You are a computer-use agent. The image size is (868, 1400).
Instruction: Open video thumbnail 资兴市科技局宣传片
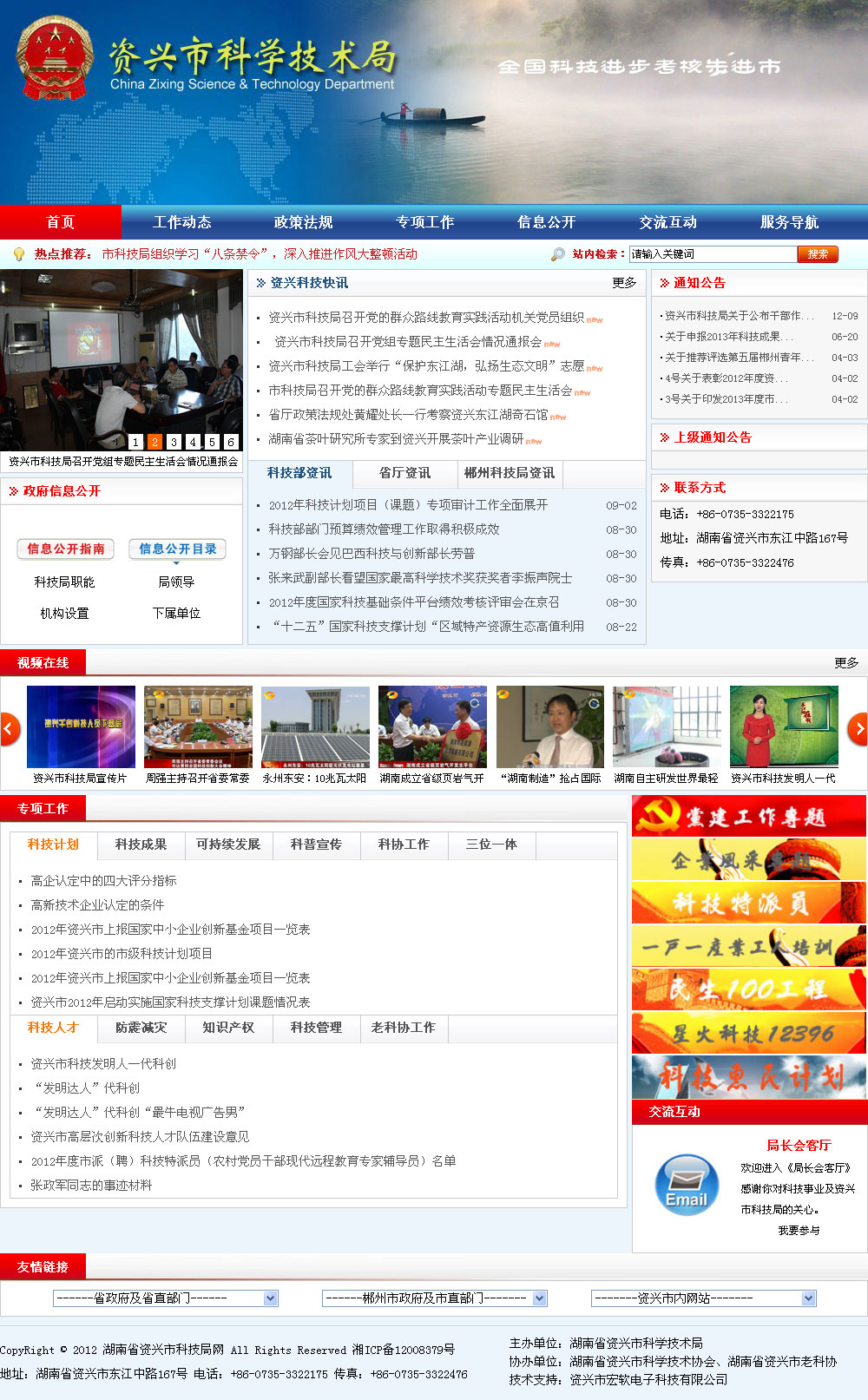pyautogui.click(x=81, y=726)
